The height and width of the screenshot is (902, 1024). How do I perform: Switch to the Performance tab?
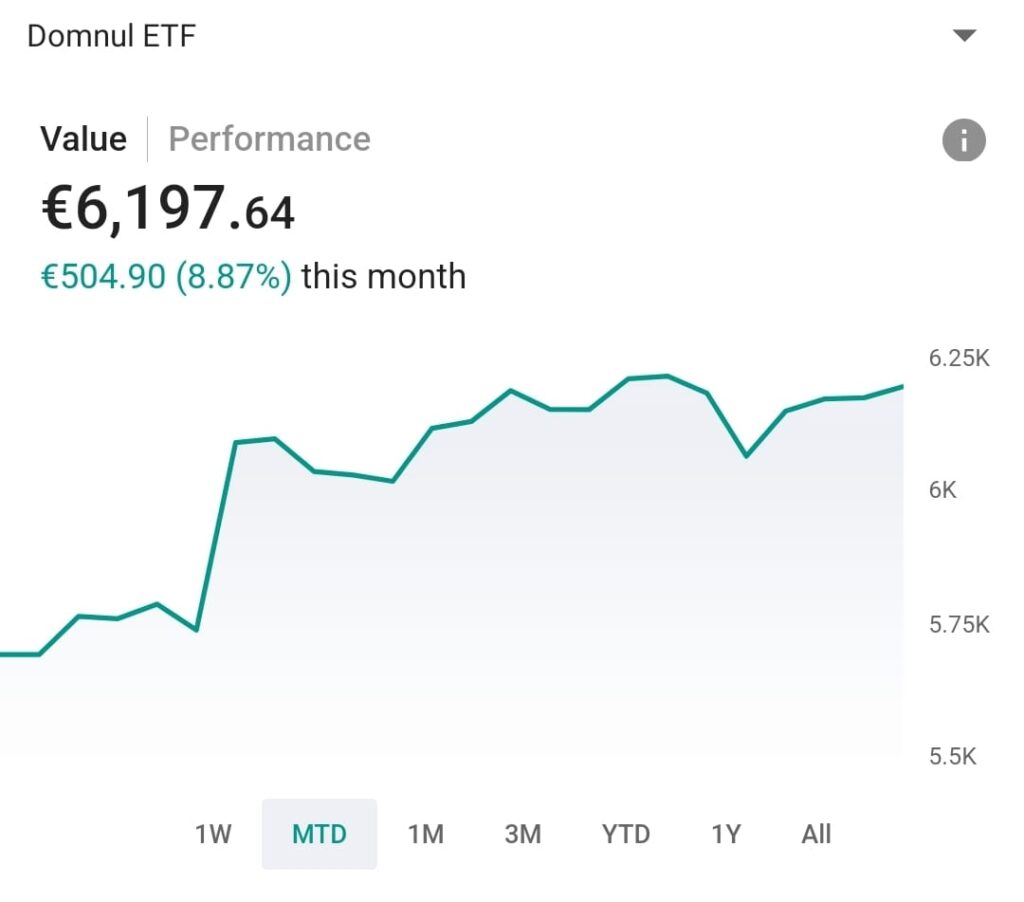tap(269, 139)
